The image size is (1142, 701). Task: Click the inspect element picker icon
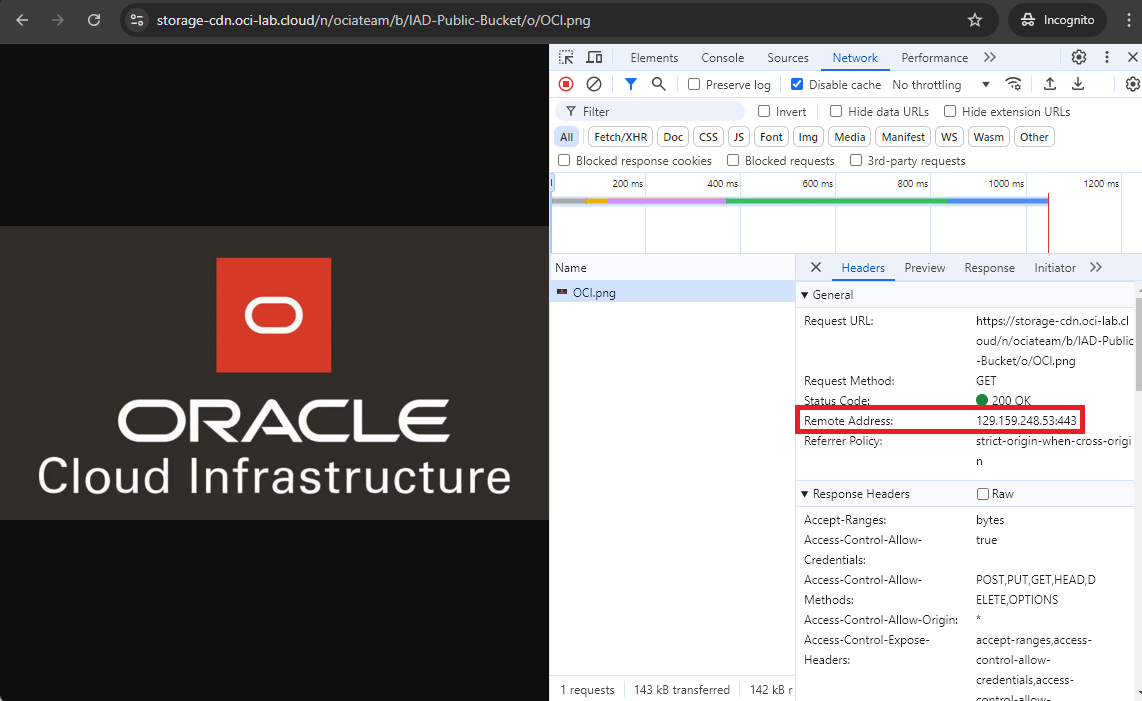[x=566, y=58]
